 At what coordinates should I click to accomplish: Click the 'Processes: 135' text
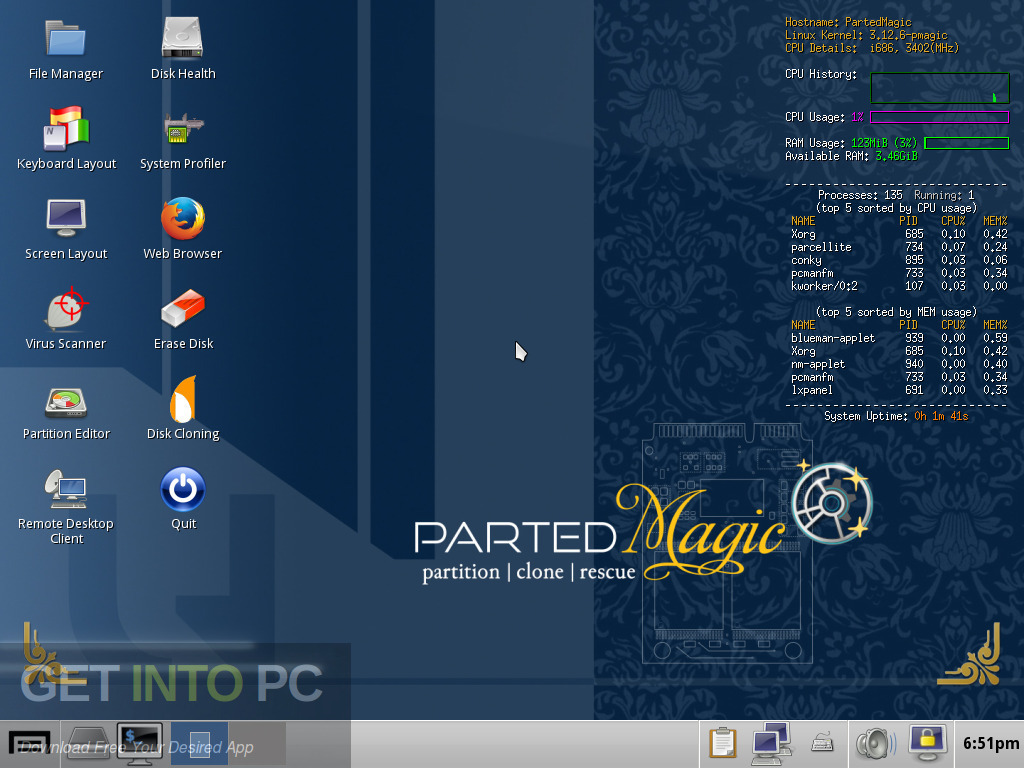[x=859, y=195]
